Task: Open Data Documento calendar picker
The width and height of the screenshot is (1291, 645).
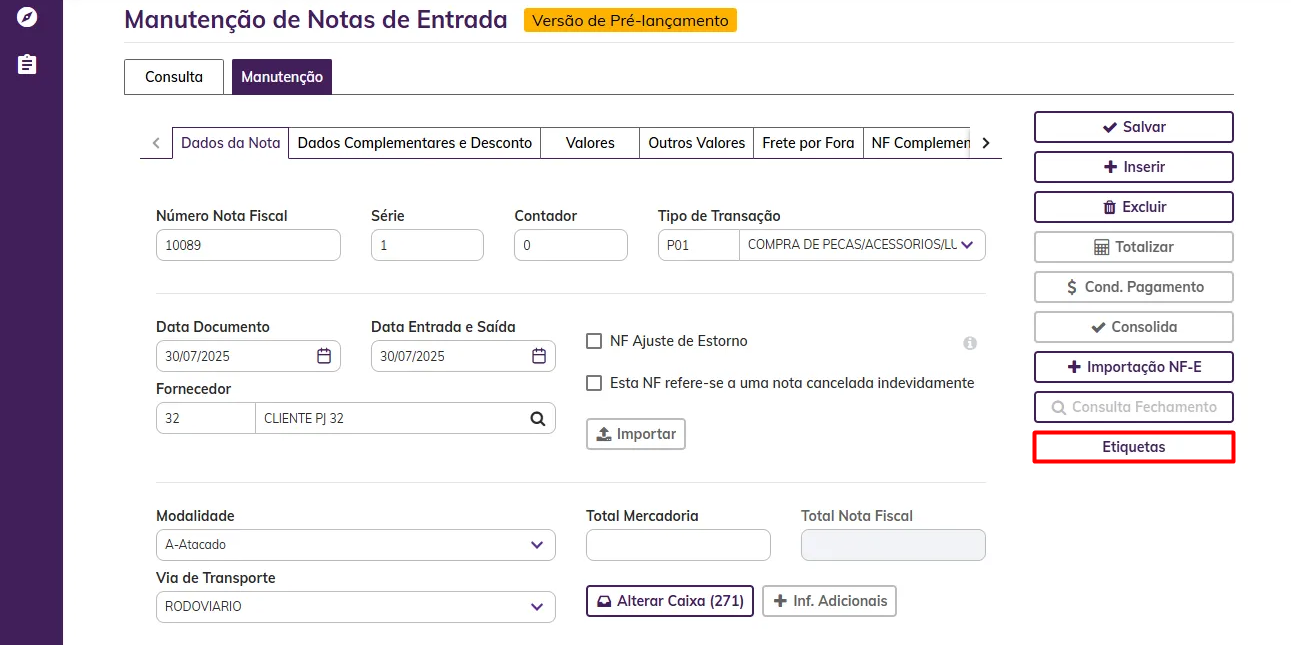Action: [x=324, y=356]
